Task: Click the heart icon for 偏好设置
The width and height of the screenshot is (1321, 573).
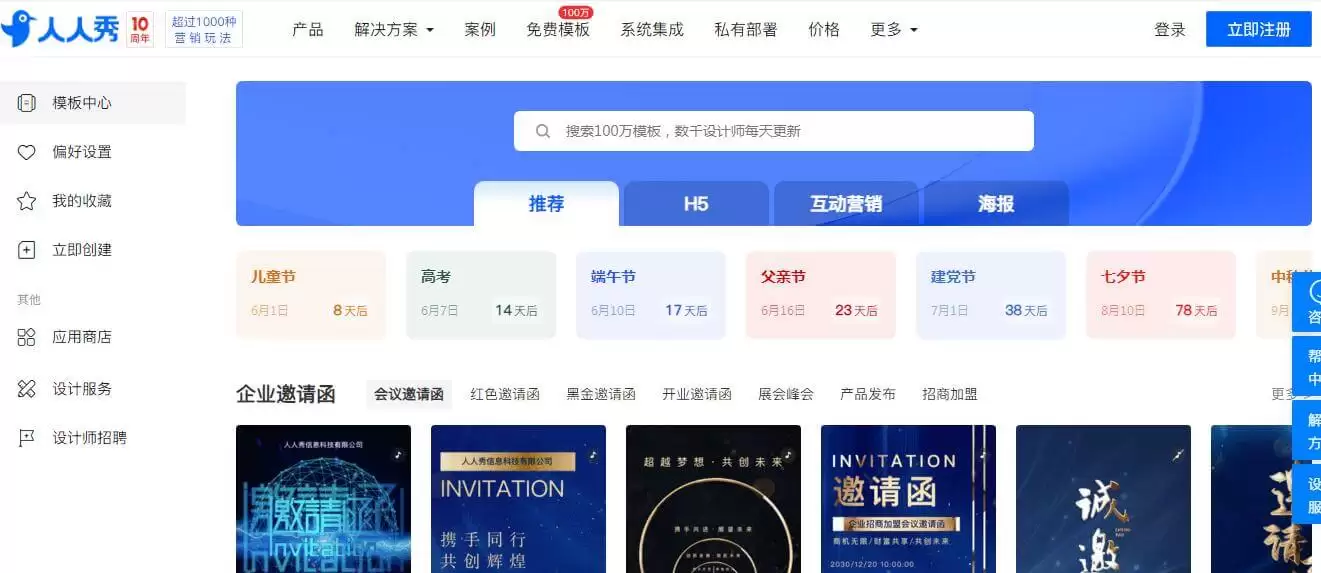Action: tap(27, 152)
